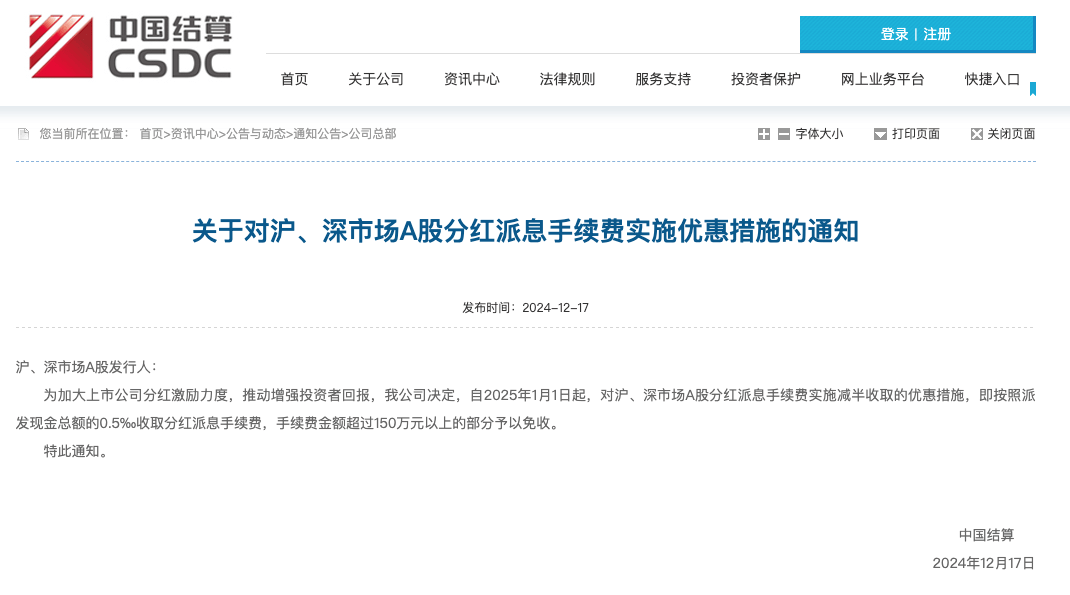The image size is (1070, 595).
Task: Open the 法律规则 menu item
Action: point(567,79)
